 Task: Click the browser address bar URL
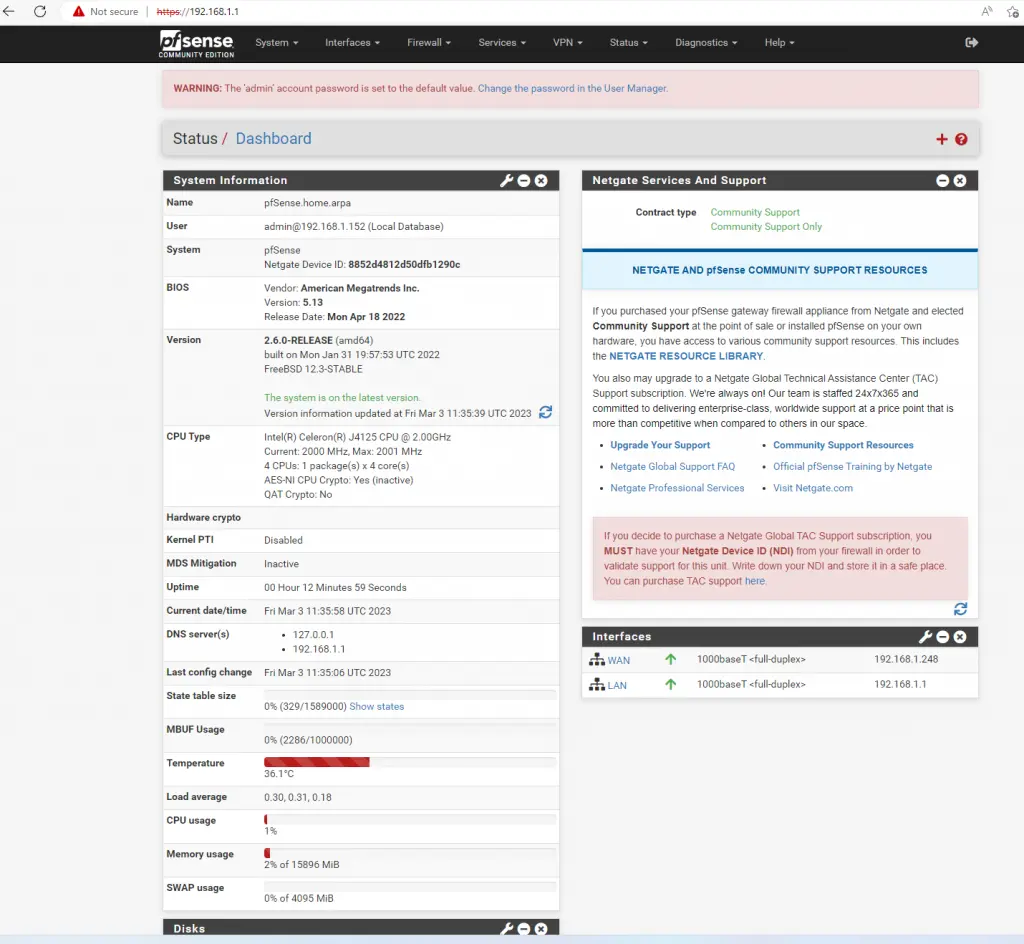[198, 12]
